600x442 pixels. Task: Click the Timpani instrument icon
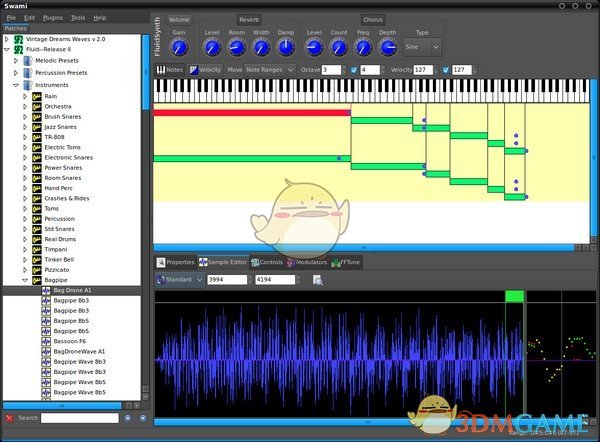37,250
